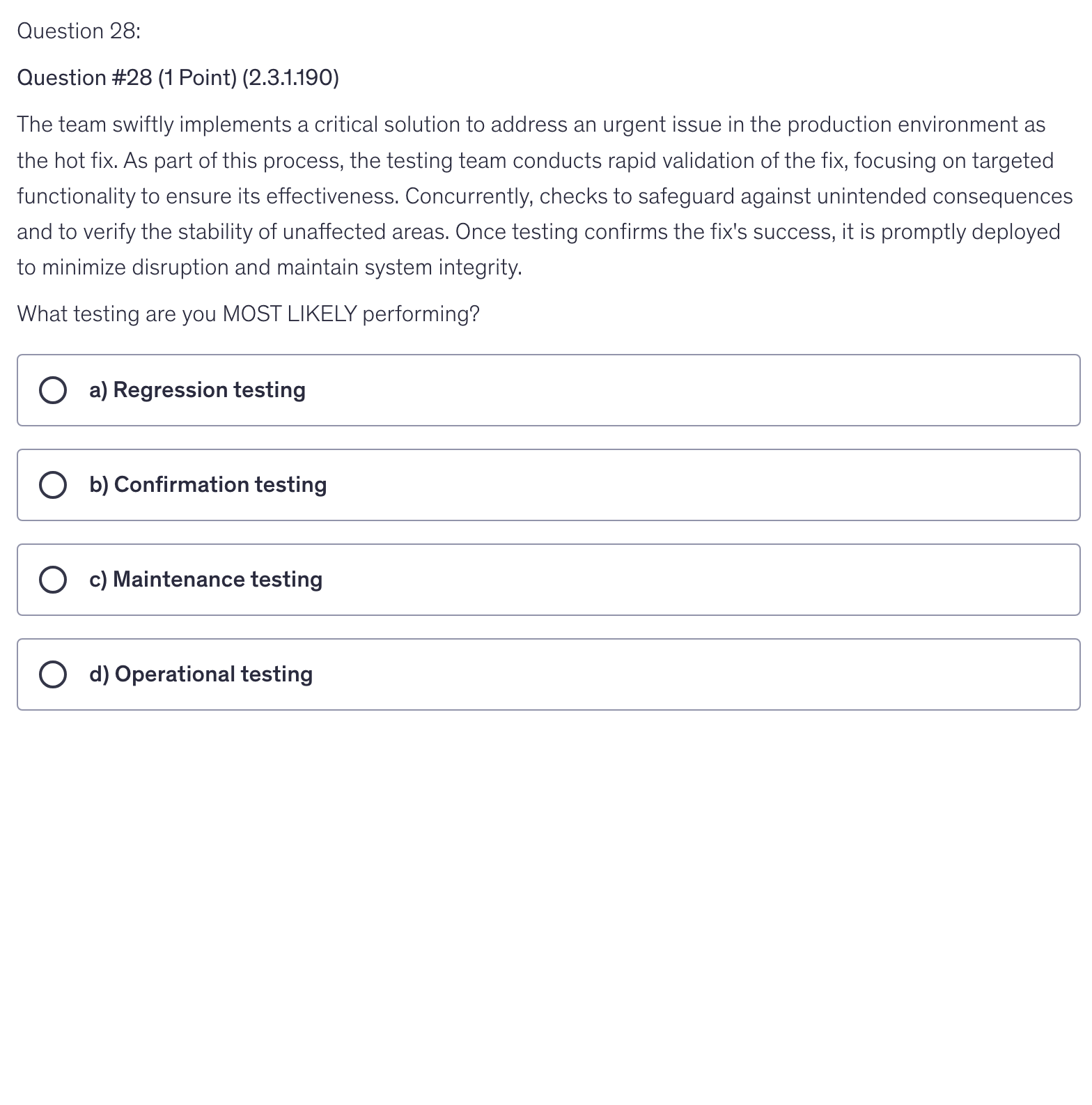Select the Regression testing radio button

click(53, 390)
